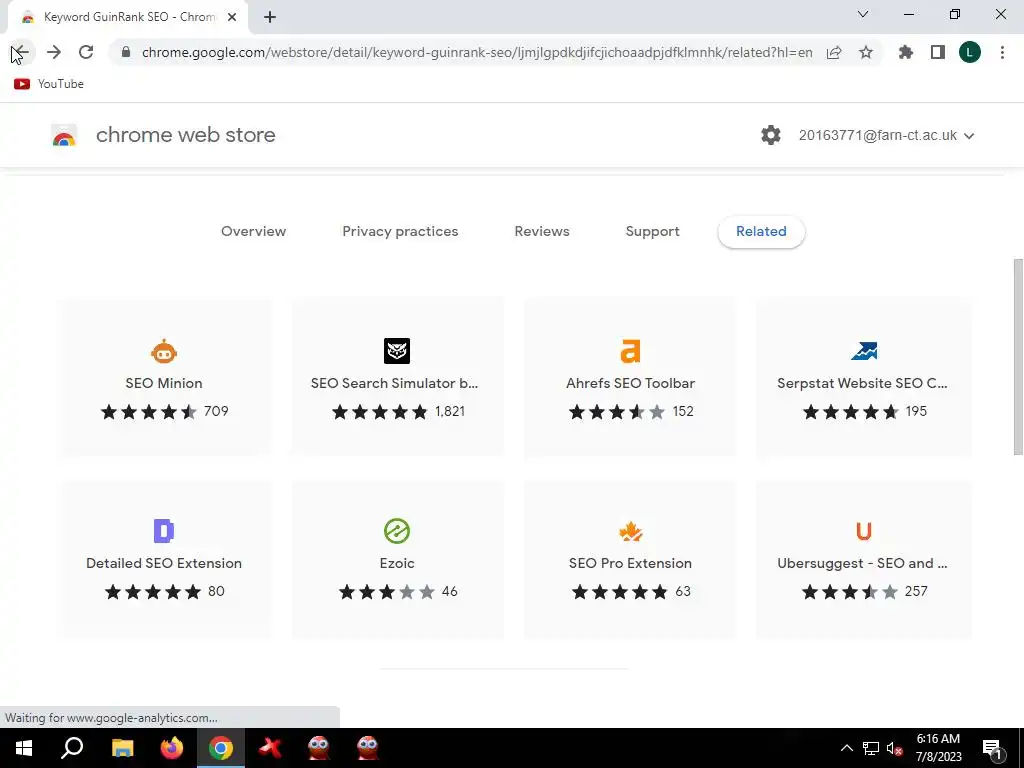Click the 1,821 review count
This screenshot has width=1024, height=768.
click(450, 411)
